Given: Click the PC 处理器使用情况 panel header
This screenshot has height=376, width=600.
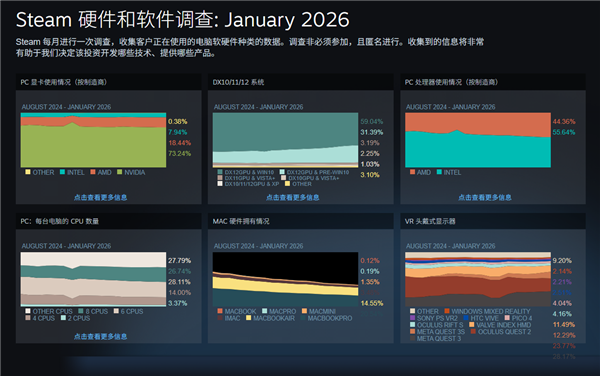Looking at the screenshot, I should pos(493,82).
